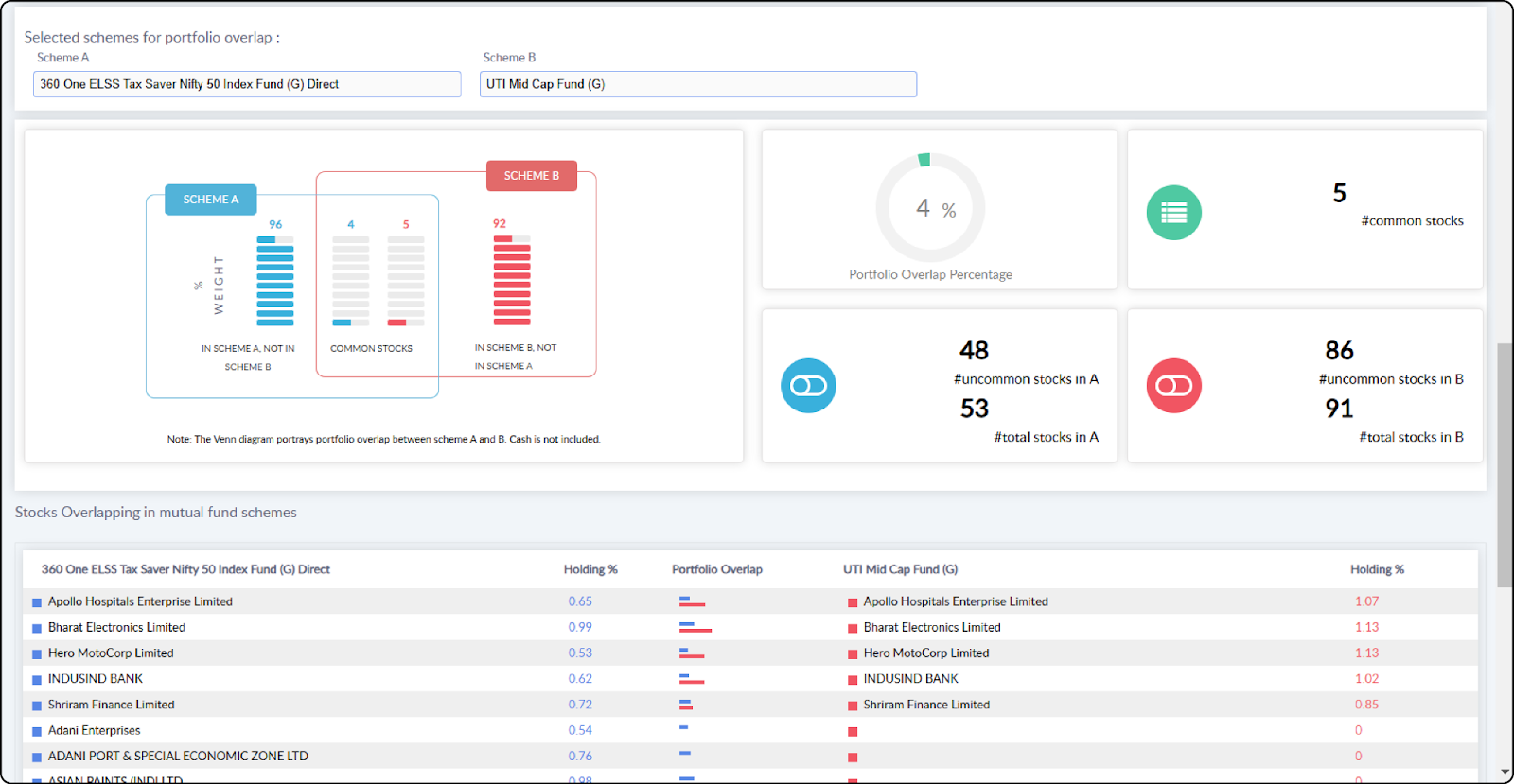Click the 53 total stocks in A value
This screenshot has width=1514, height=784.
(x=974, y=409)
